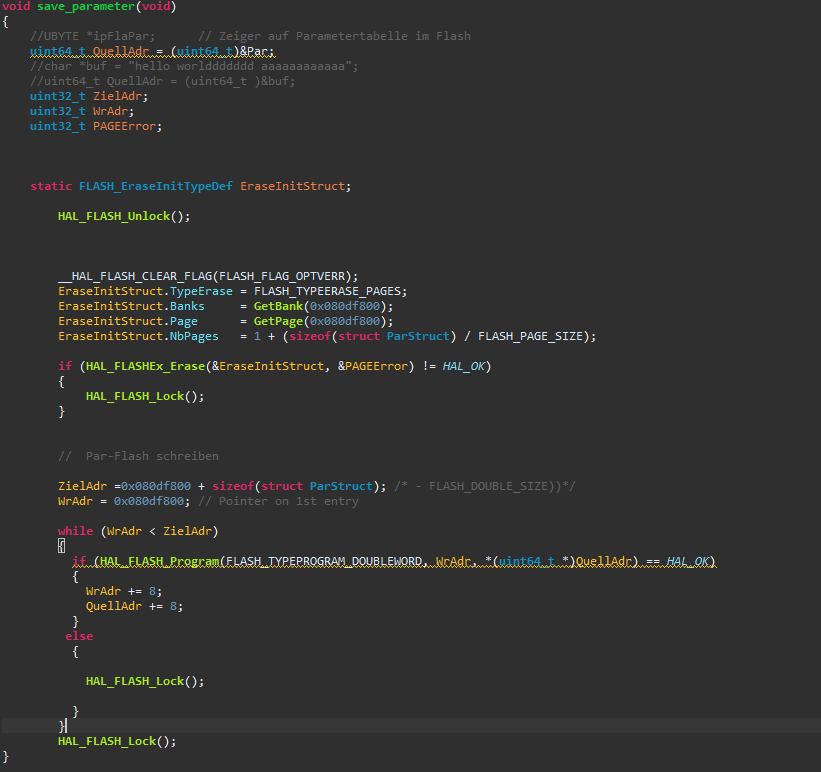Place cursor on the while keyword
The image size is (821, 772).
pos(75,531)
